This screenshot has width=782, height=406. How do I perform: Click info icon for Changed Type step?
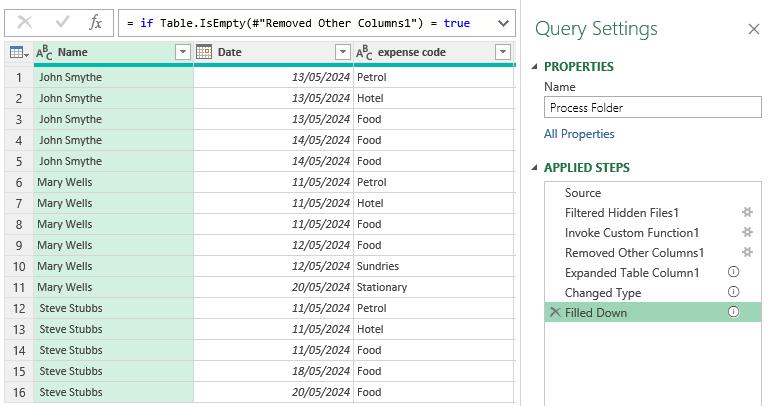[x=733, y=292]
